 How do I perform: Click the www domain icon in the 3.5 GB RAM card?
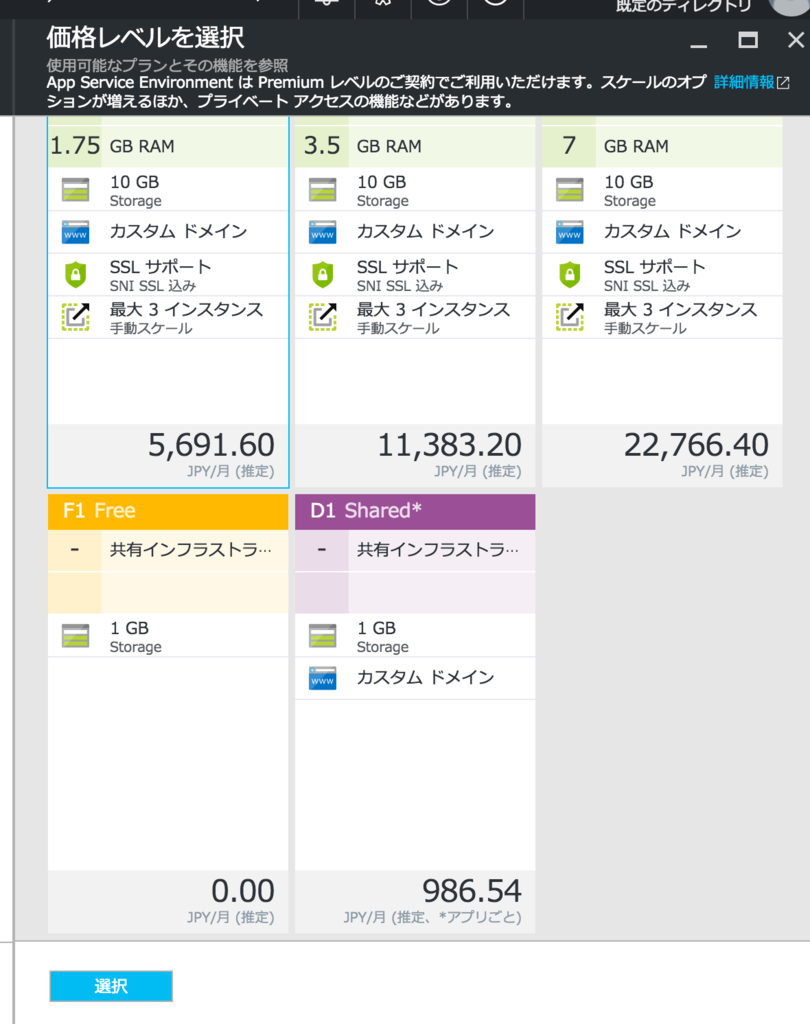click(323, 232)
